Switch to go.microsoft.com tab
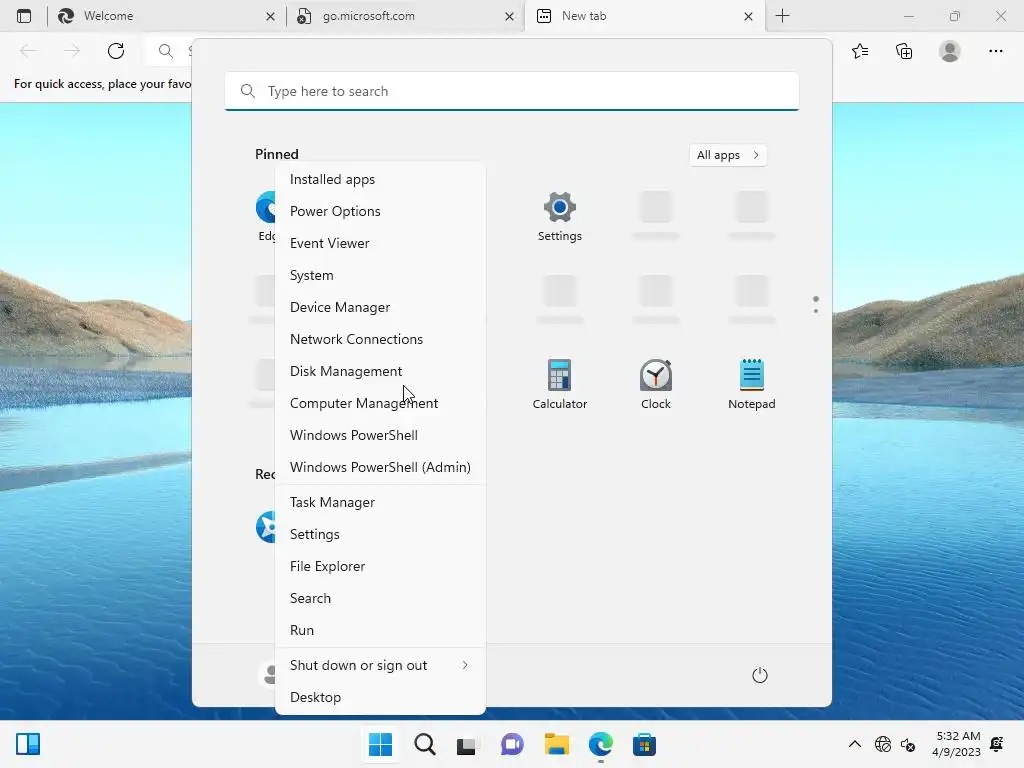Viewport: 1024px width, 768px height. click(405, 16)
